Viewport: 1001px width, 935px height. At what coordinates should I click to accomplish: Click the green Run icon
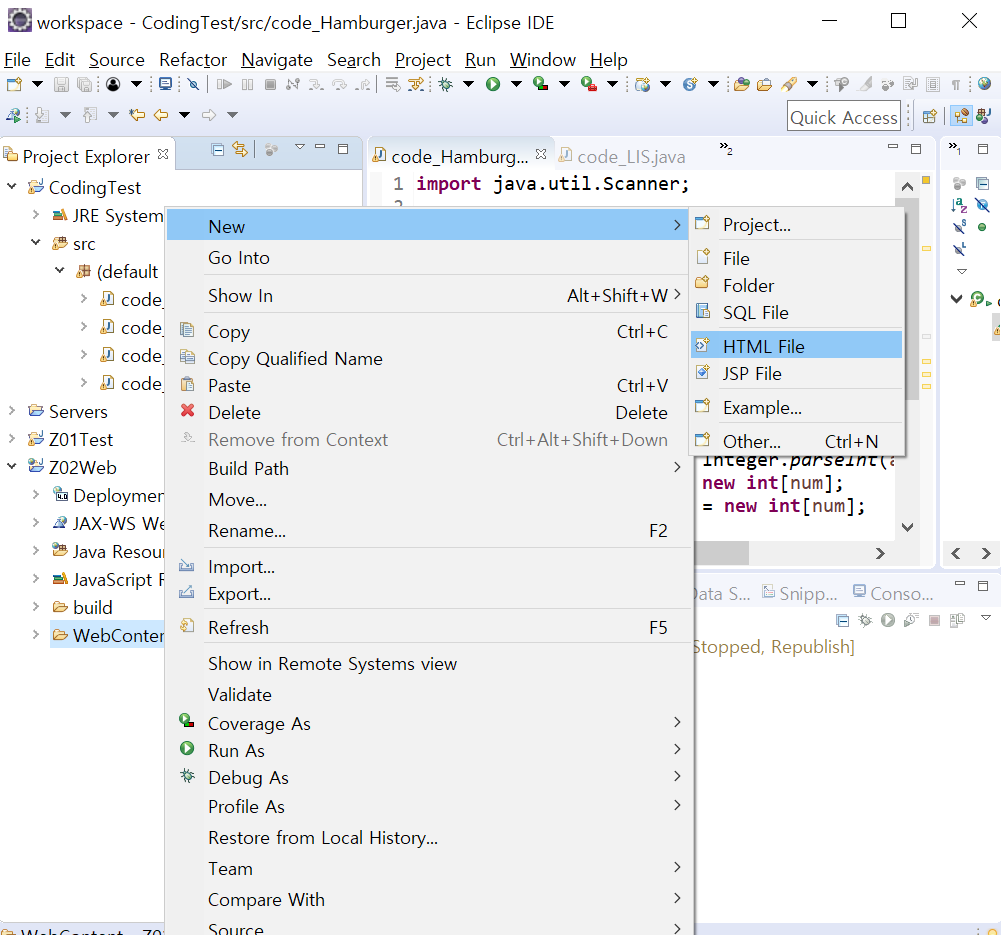[x=493, y=84]
